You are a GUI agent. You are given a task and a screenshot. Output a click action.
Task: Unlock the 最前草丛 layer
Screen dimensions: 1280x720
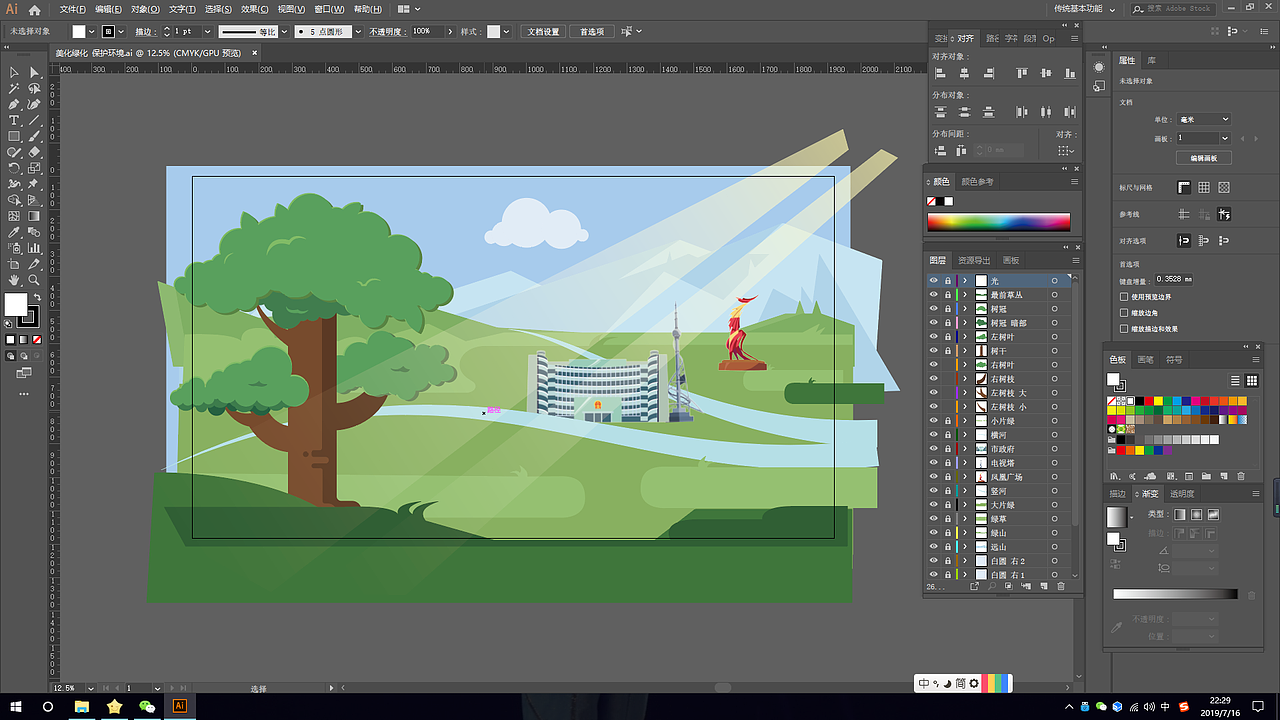tap(947, 295)
